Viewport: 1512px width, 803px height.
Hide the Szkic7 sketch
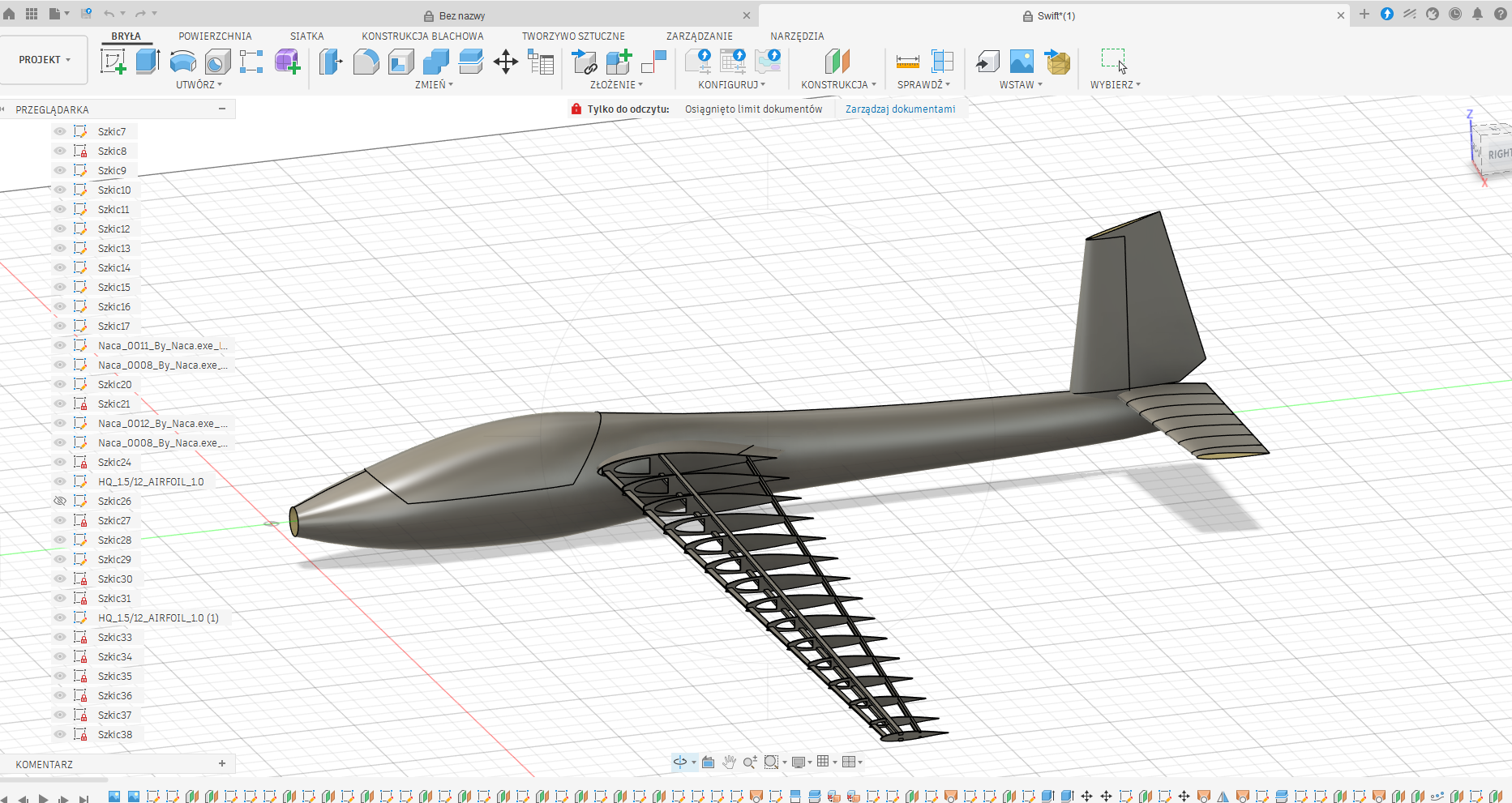click(60, 131)
